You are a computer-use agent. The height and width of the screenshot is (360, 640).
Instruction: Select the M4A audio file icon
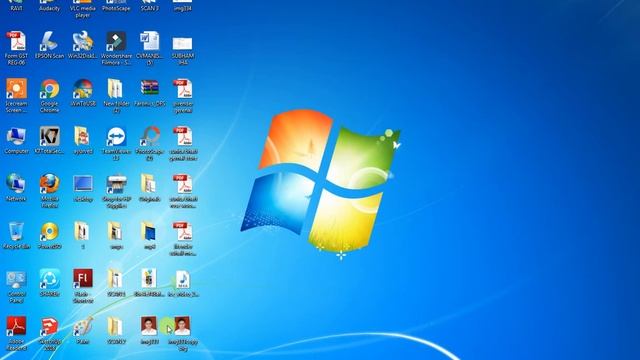(182, 280)
